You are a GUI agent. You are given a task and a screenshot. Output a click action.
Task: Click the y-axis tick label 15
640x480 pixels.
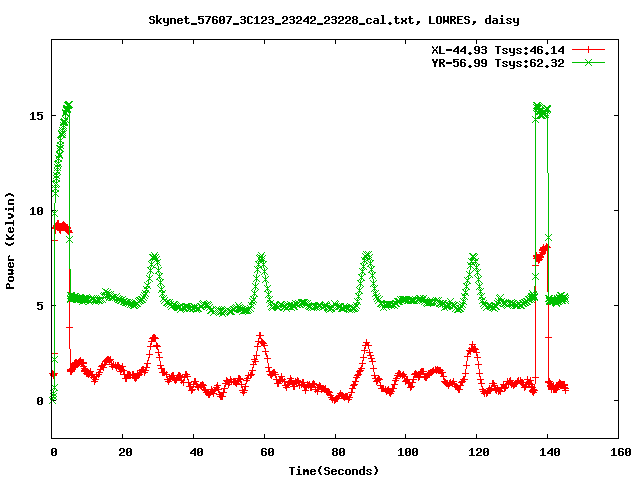pos(36,116)
